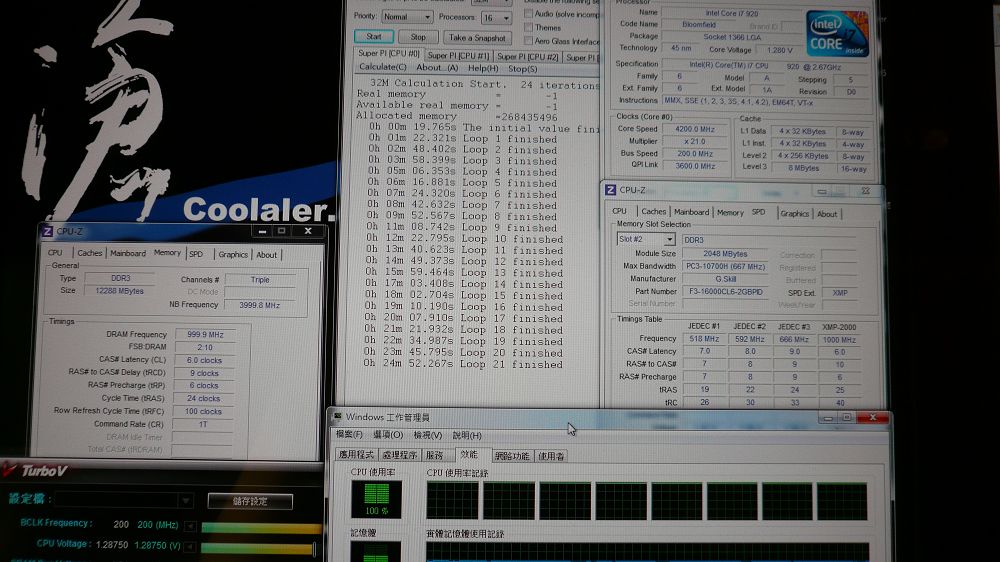This screenshot has height=562, width=1000.
Task: Click the Task Manager title bar icon
Action: coord(337,417)
